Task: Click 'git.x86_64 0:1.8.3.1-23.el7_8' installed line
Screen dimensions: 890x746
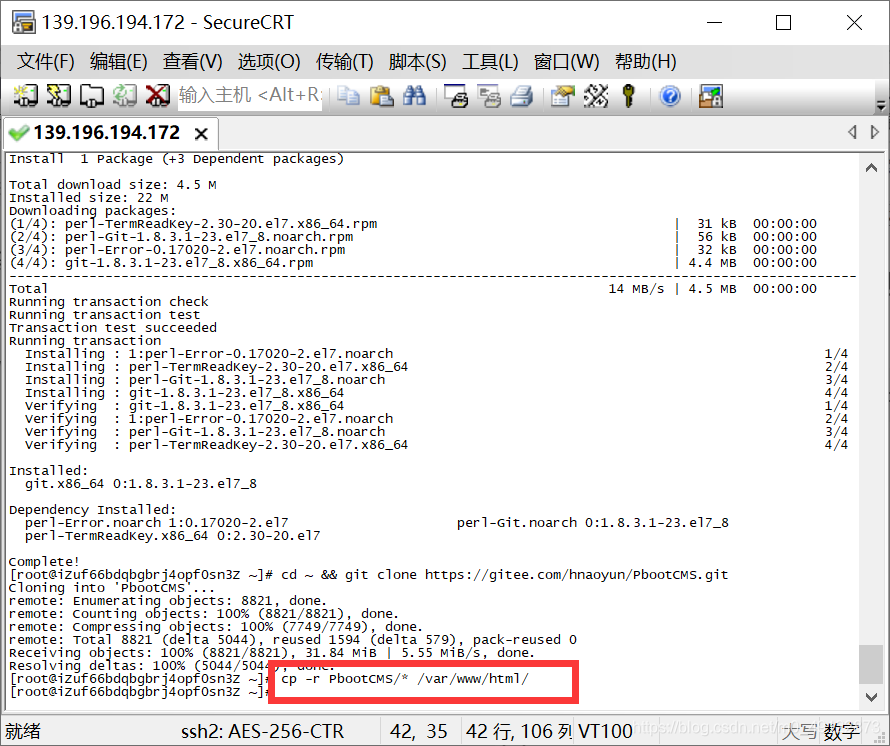Action: coord(141,484)
